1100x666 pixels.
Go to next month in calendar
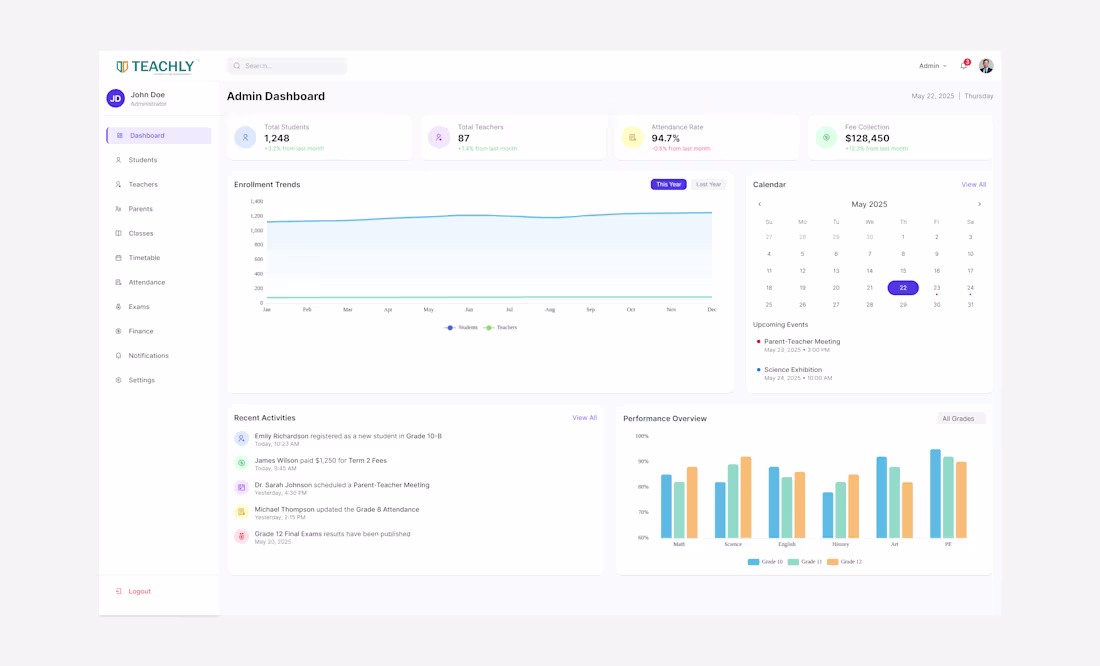pyautogui.click(x=979, y=204)
